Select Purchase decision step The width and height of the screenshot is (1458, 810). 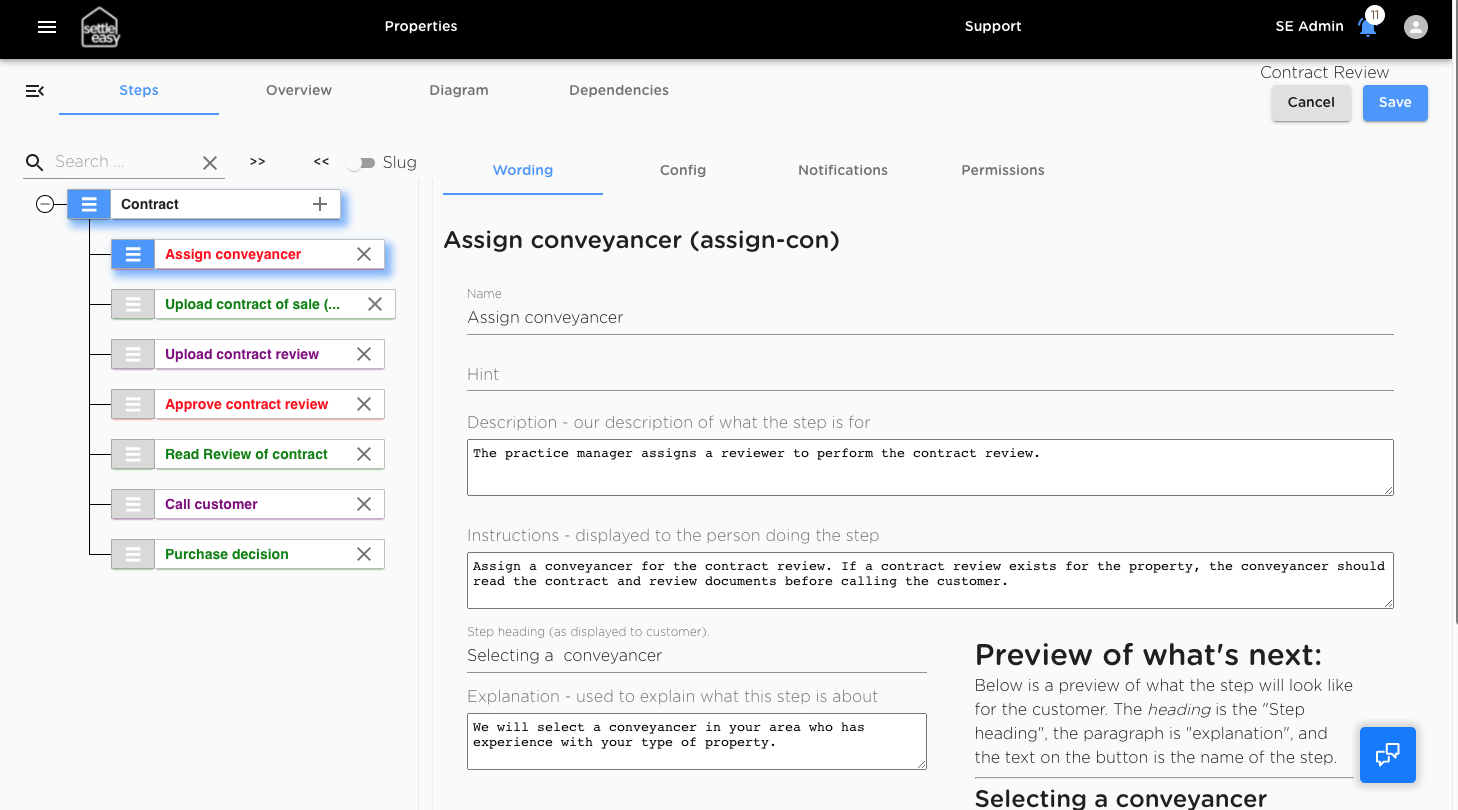pyautogui.click(x=227, y=554)
